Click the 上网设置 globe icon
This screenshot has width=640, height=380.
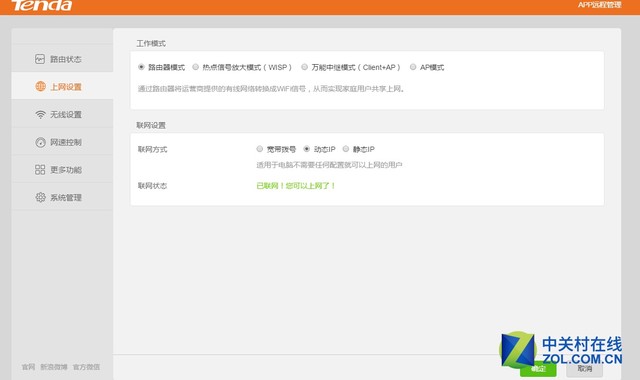40,87
